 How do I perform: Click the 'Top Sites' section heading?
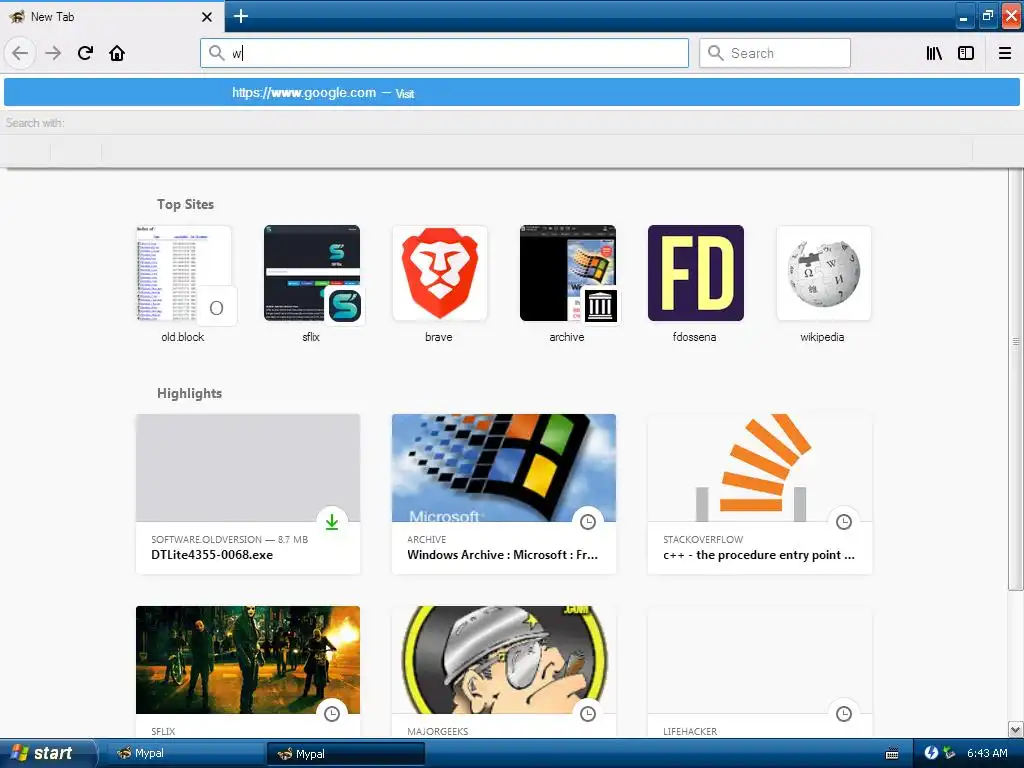tap(185, 204)
